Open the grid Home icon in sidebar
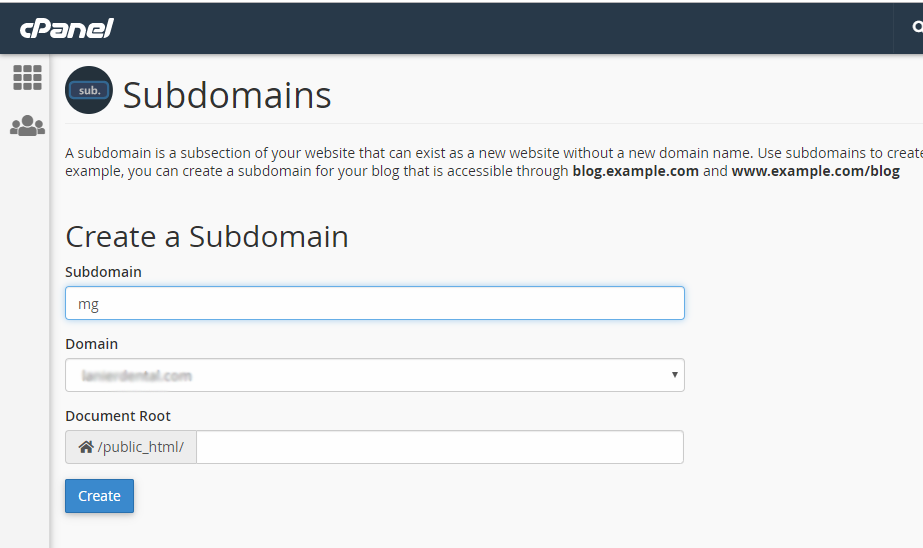This screenshot has width=923, height=548. 27,78
